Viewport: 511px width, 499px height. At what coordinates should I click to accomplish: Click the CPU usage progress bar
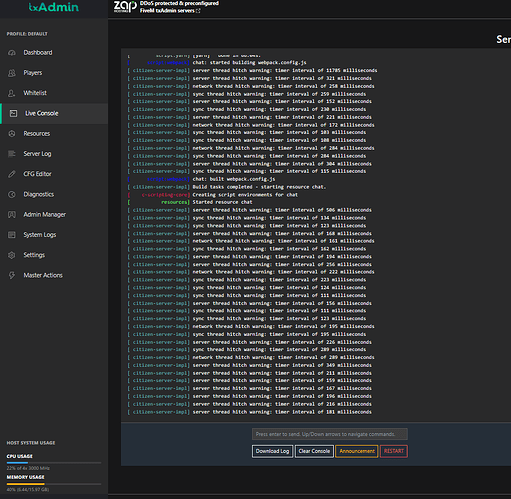point(54,463)
